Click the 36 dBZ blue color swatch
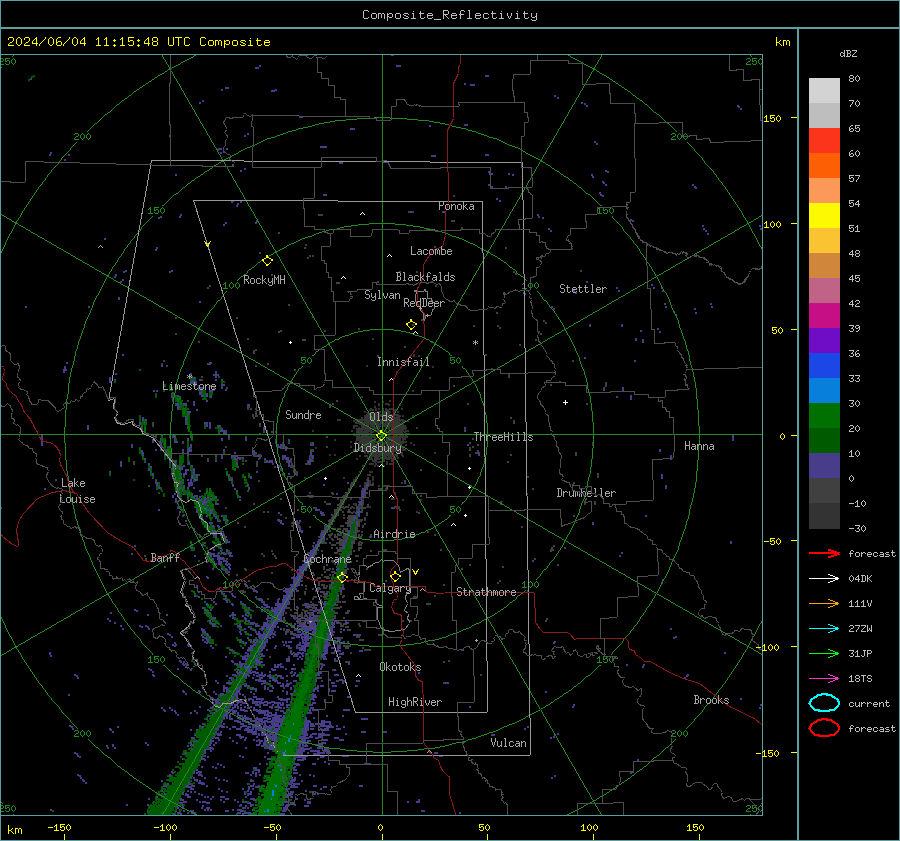The height and width of the screenshot is (841, 900). tap(824, 365)
